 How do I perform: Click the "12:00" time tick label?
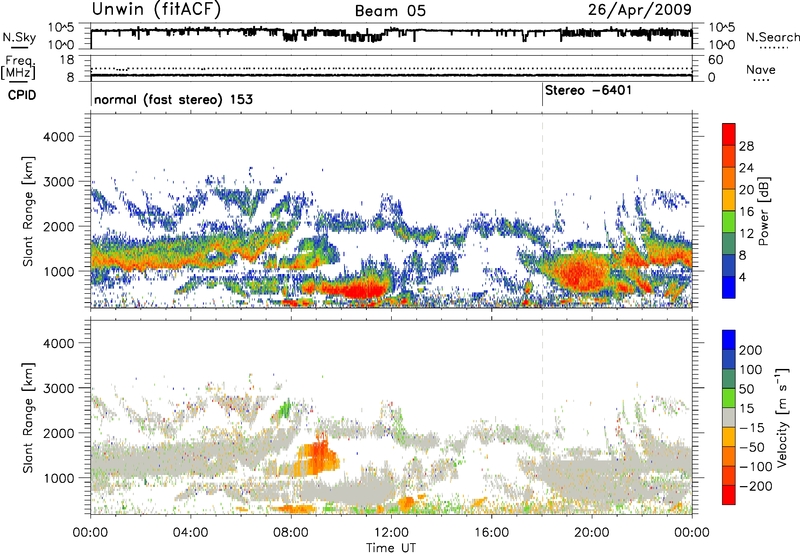coord(391,533)
